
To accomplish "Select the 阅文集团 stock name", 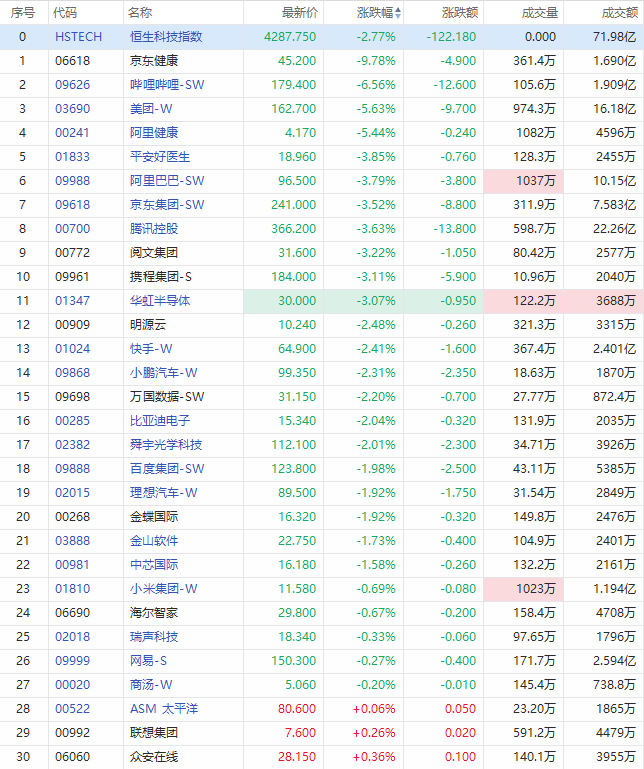I will 154,253.
